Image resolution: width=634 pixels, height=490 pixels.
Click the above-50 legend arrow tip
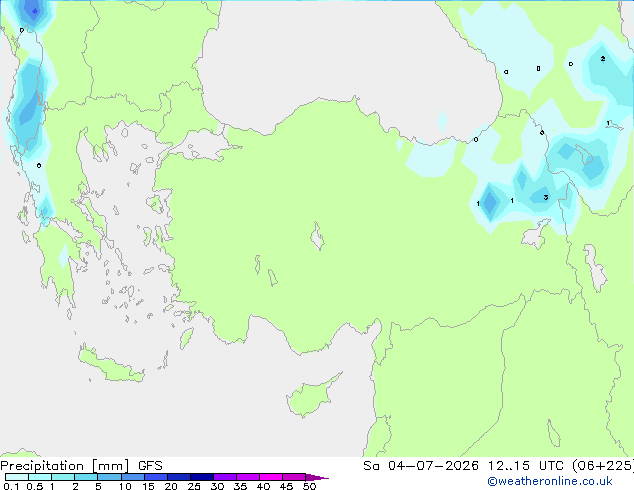317,477
